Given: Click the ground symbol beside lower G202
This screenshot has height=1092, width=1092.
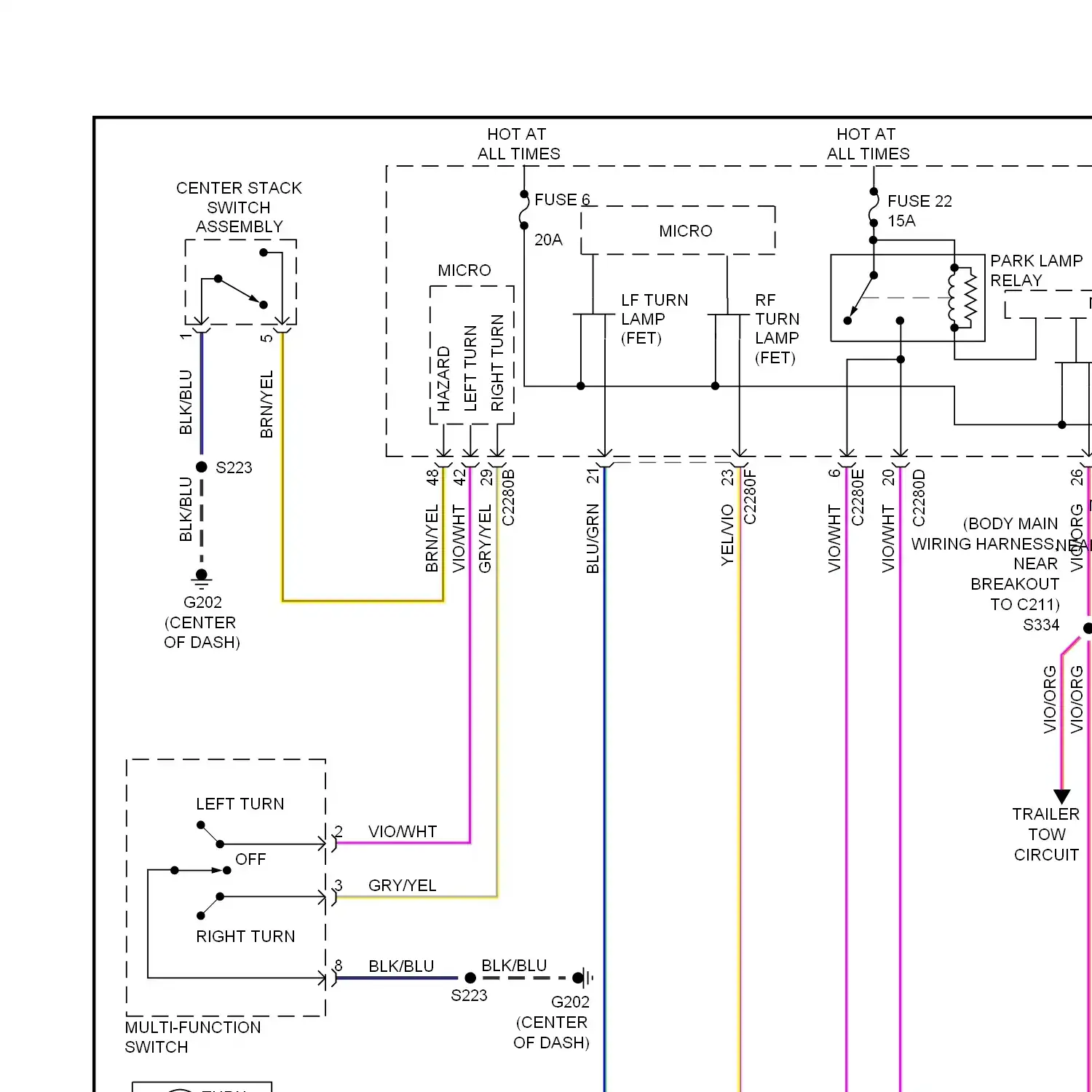Looking at the screenshot, I should pos(584,978).
